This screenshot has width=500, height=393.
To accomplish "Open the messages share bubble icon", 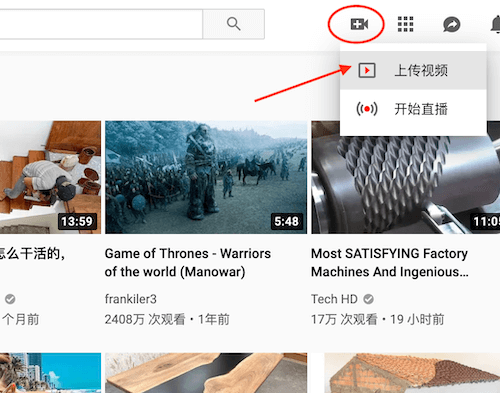I will click(x=452, y=24).
